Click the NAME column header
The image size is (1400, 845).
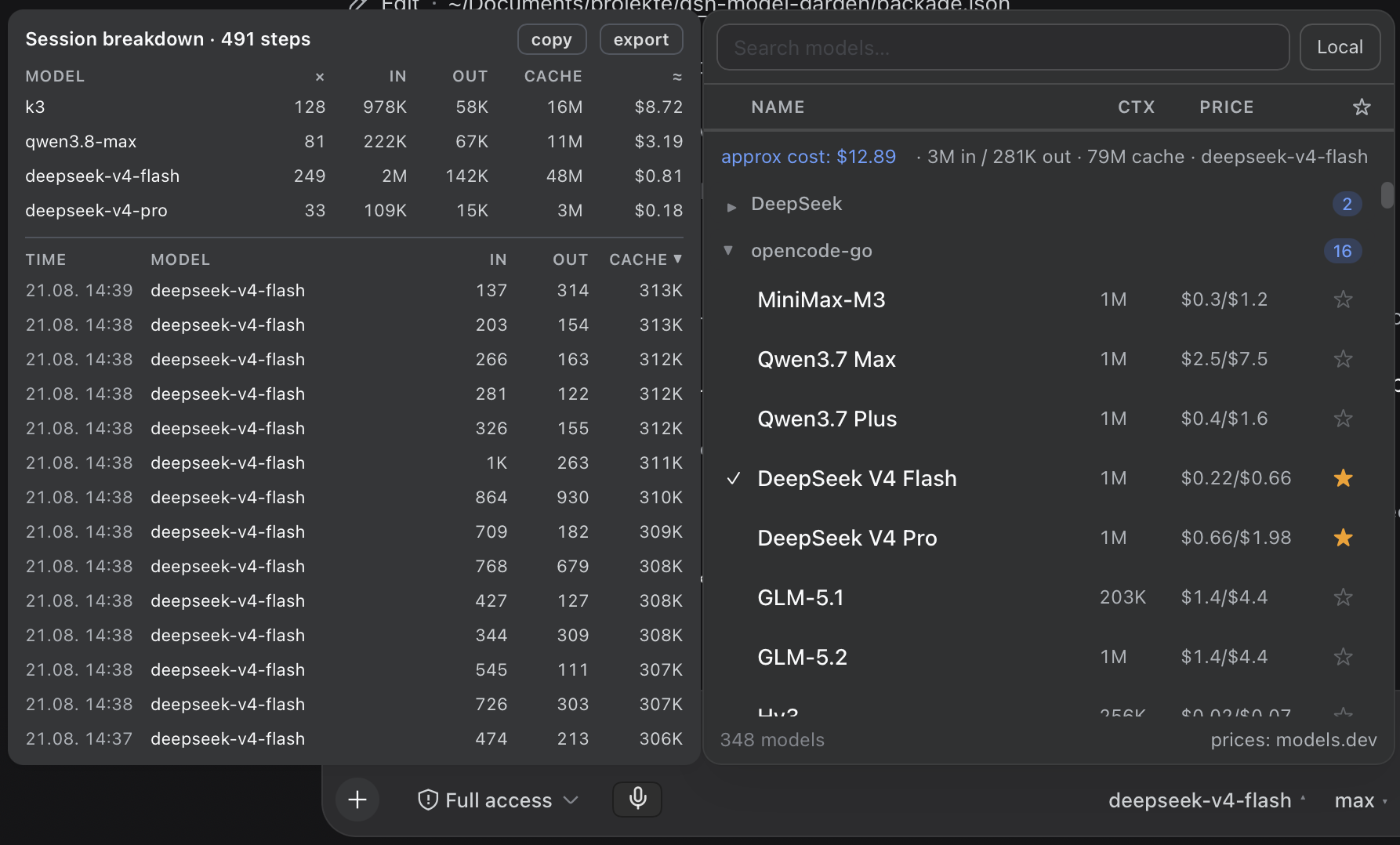[778, 107]
